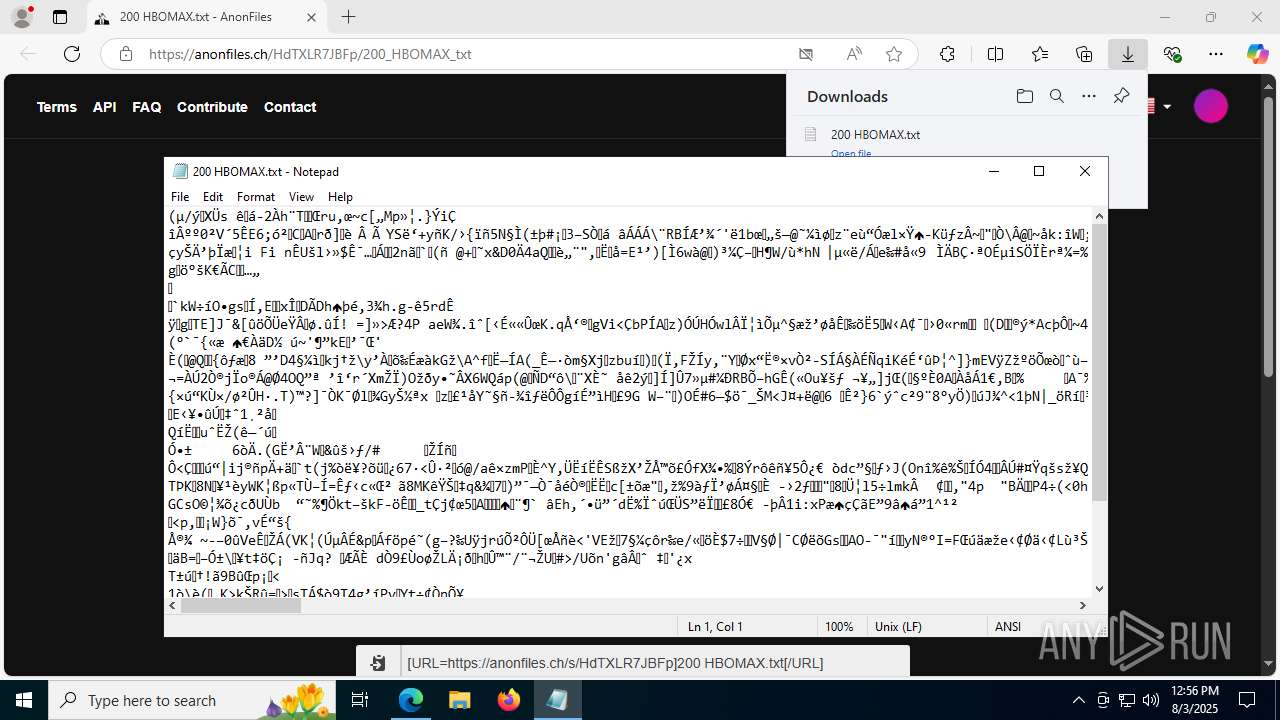Open the Collections icon
Image resolution: width=1280 pixels, height=720 pixels.
[x=1084, y=54]
